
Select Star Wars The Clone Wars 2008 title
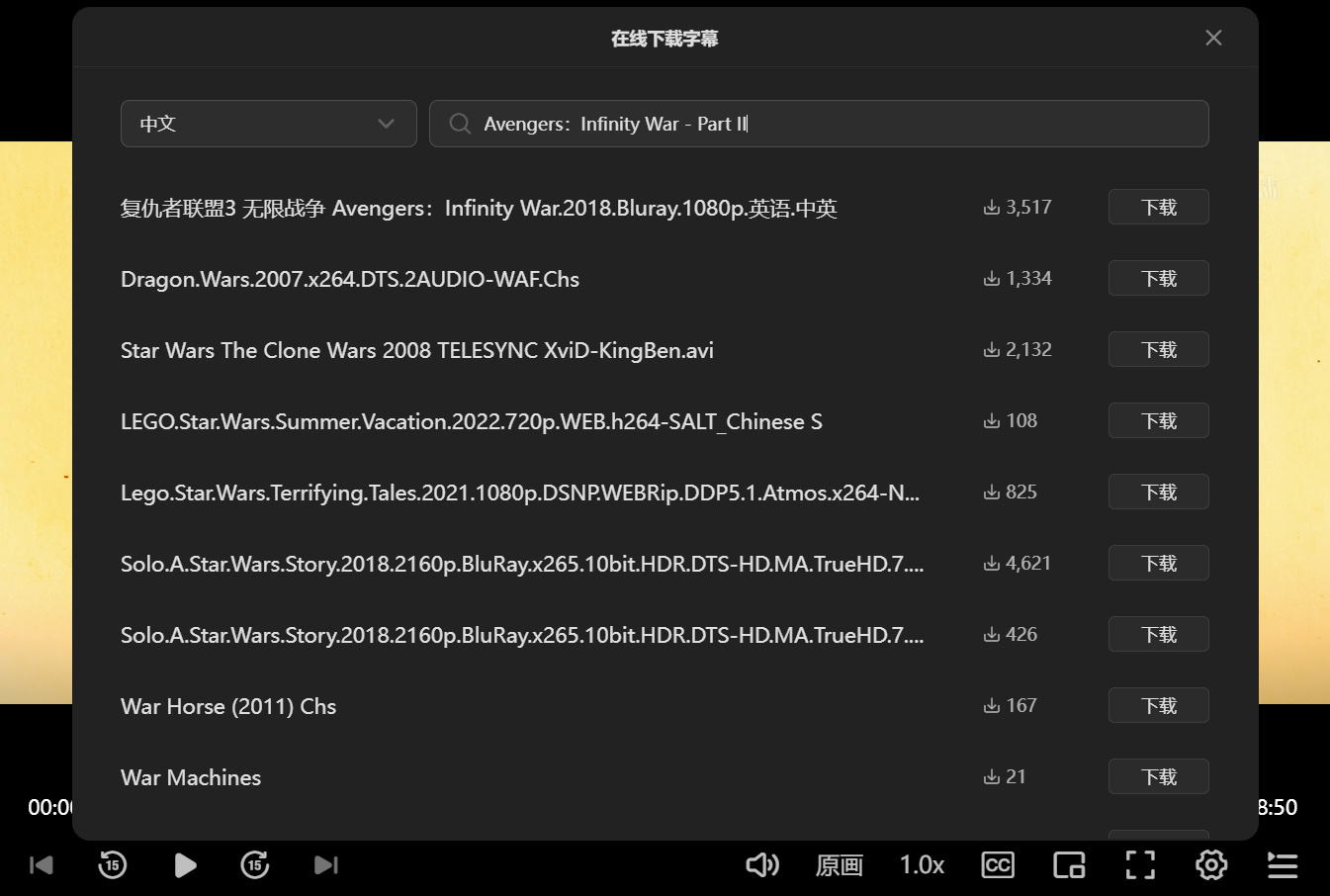pyautogui.click(x=417, y=350)
